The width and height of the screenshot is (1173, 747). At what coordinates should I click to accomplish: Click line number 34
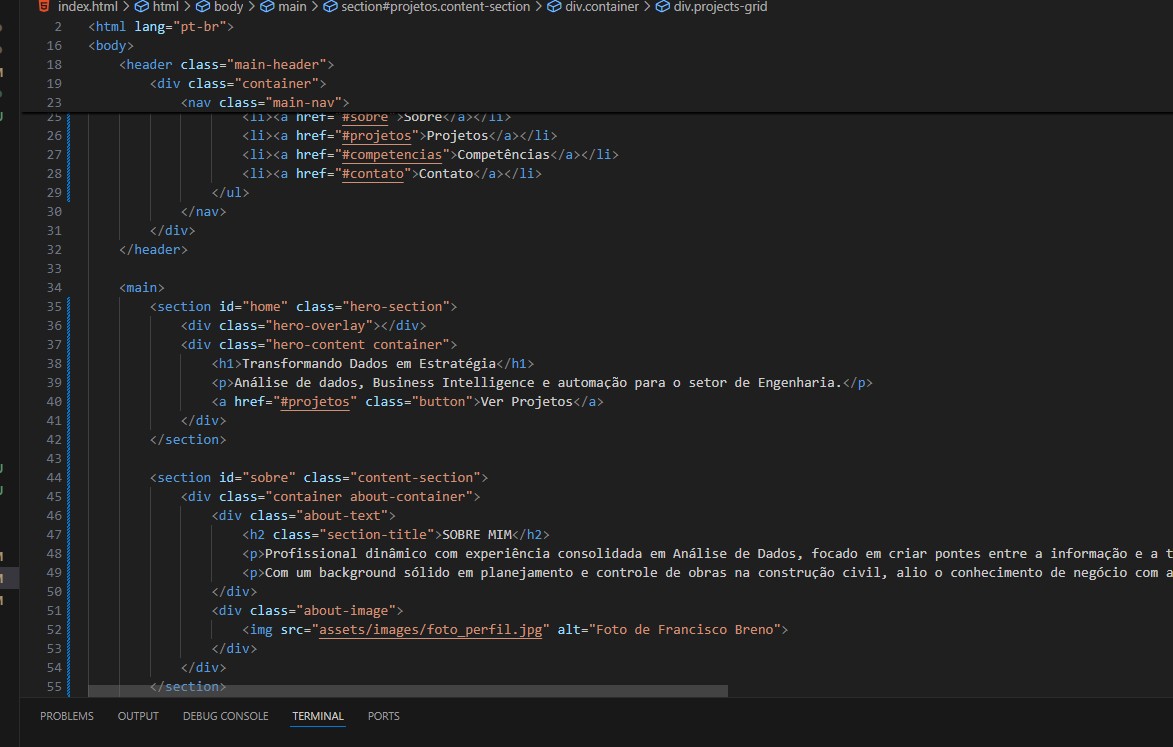pos(54,287)
